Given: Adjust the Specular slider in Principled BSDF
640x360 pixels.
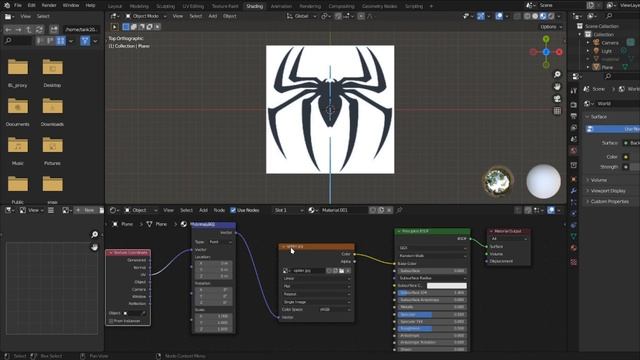Looking at the screenshot, I should [432, 315].
